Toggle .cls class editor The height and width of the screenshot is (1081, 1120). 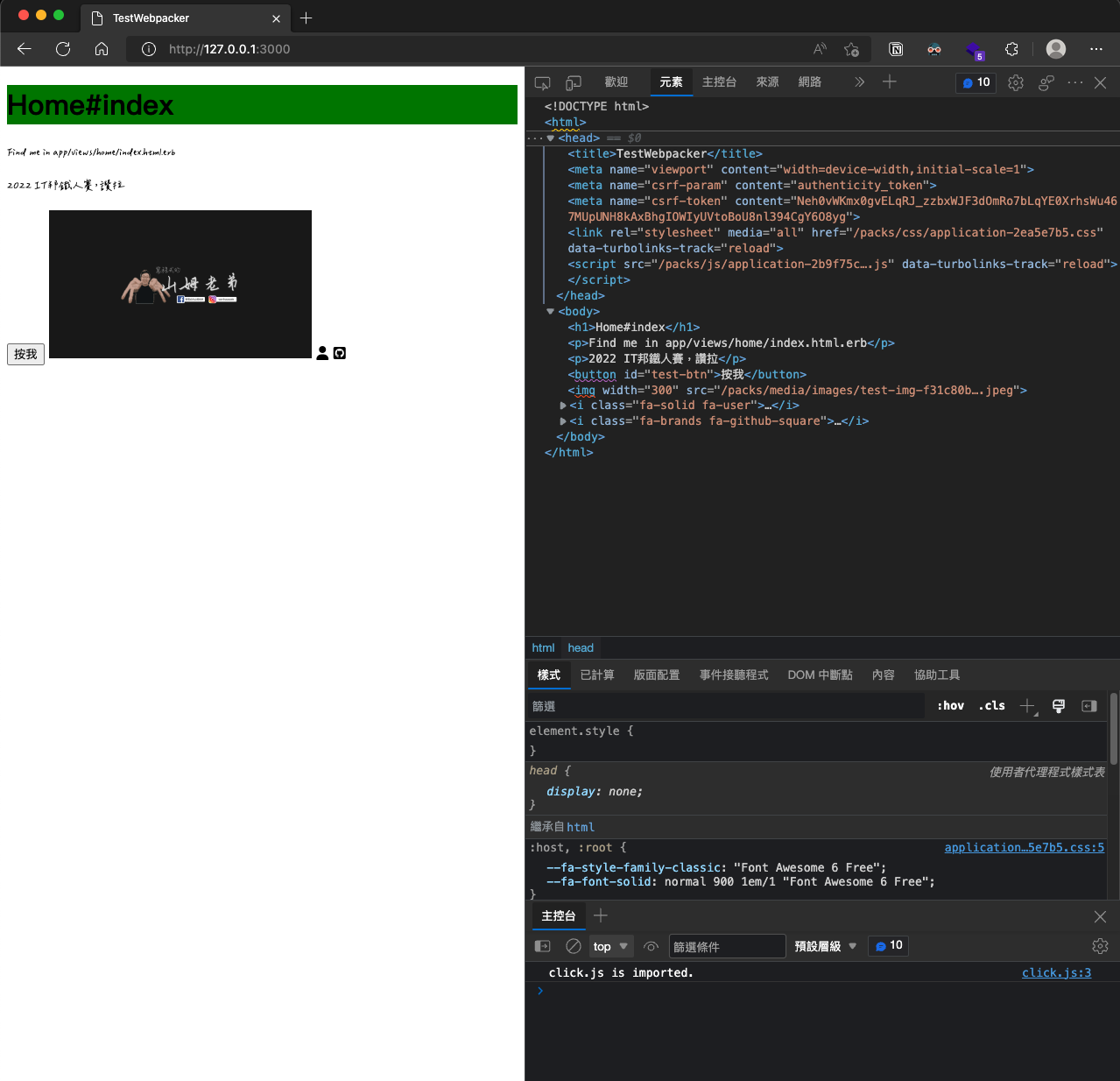pos(991,706)
